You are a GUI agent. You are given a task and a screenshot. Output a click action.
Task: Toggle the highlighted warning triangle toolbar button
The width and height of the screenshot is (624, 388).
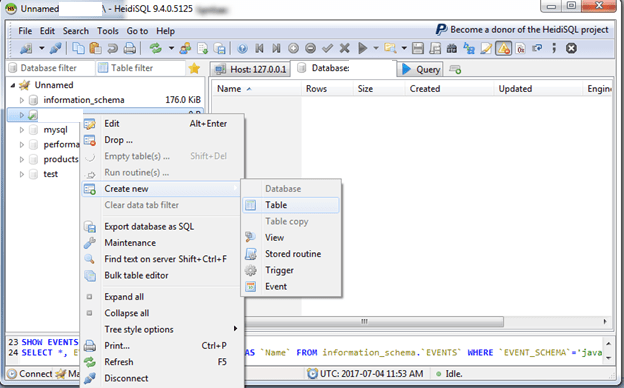click(x=504, y=49)
